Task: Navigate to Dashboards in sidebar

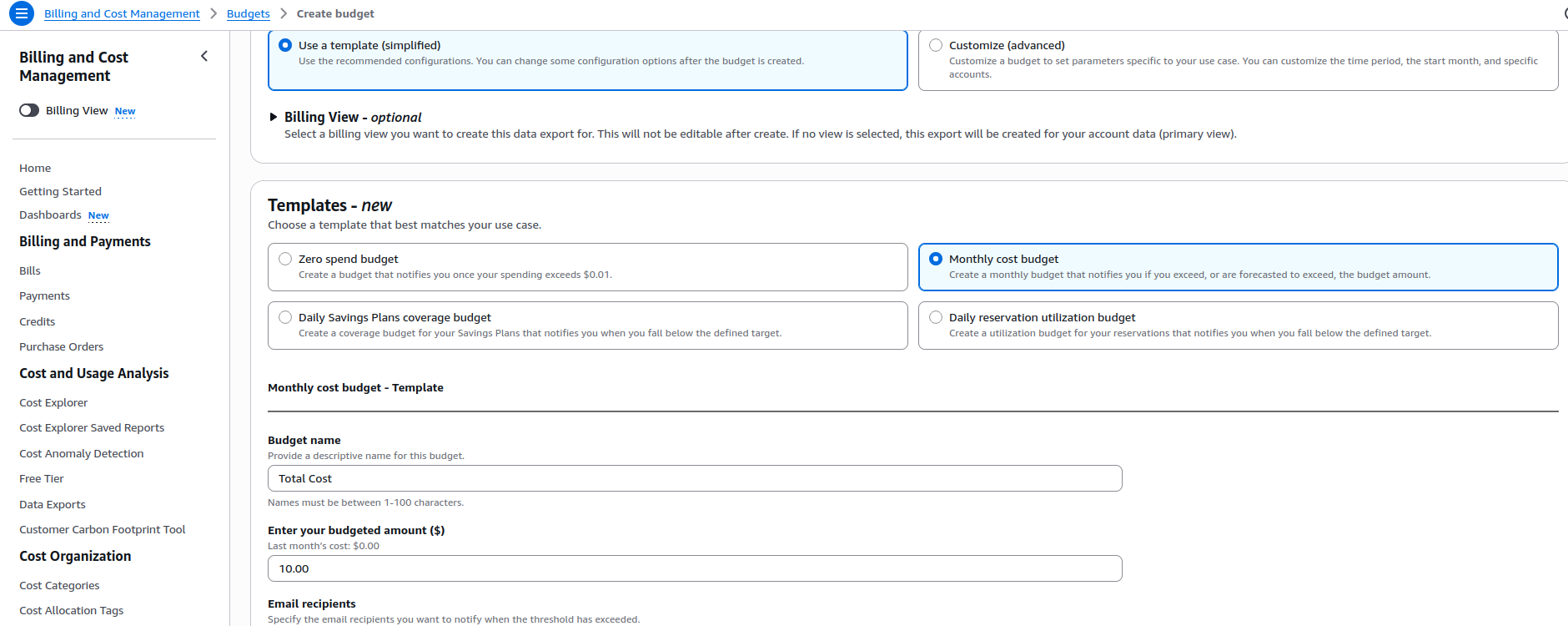Action: 50,215
